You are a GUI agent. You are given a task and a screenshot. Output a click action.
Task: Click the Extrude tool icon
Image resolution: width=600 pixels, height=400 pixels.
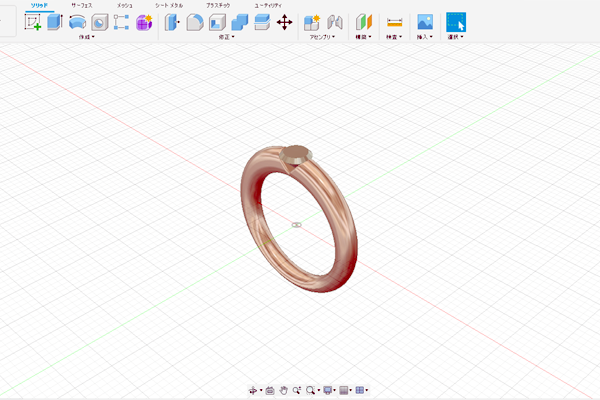coord(55,22)
